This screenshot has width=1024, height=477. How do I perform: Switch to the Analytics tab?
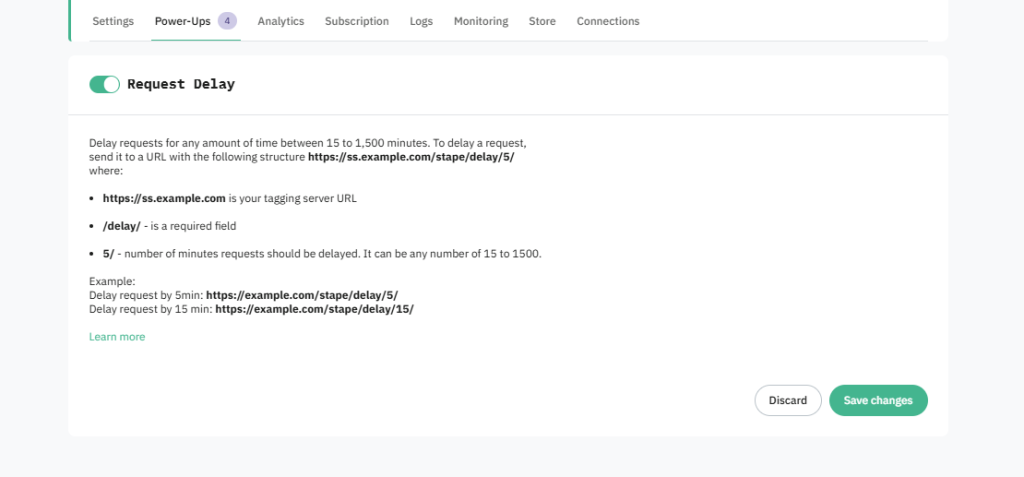pyautogui.click(x=280, y=21)
